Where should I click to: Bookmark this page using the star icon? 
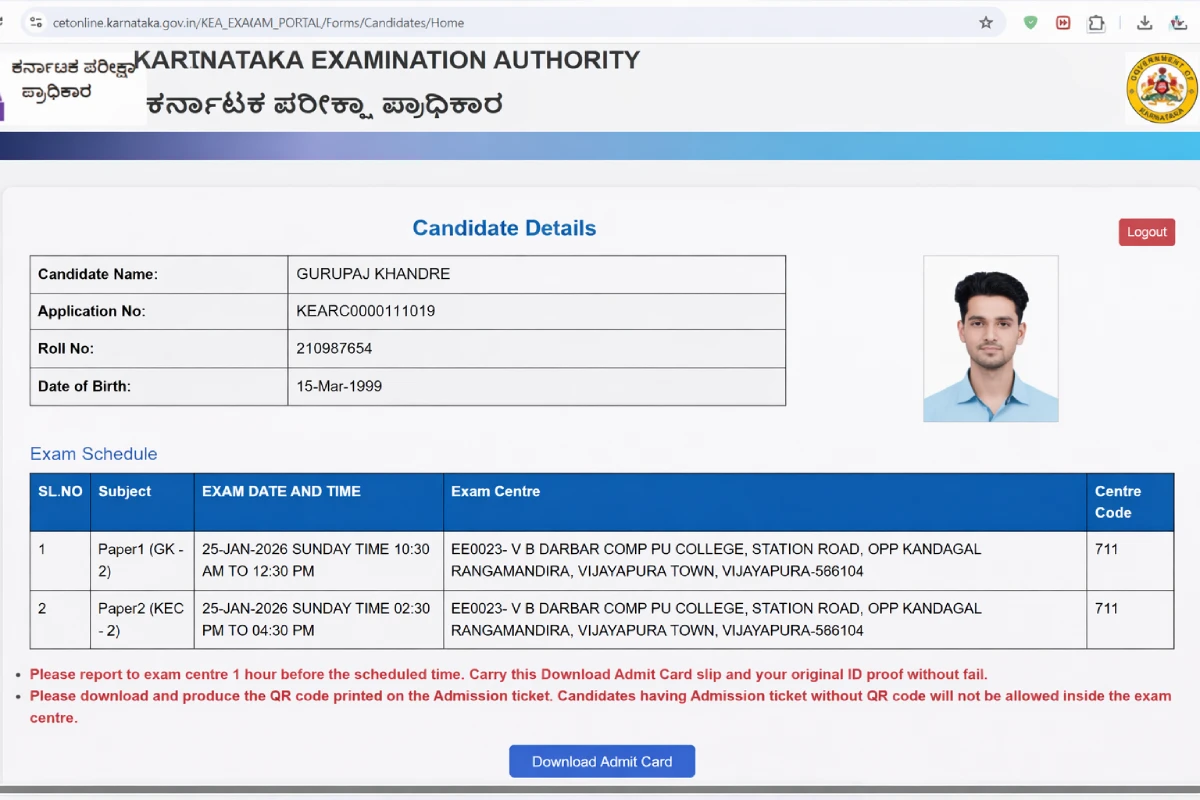[x=986, y=22]
